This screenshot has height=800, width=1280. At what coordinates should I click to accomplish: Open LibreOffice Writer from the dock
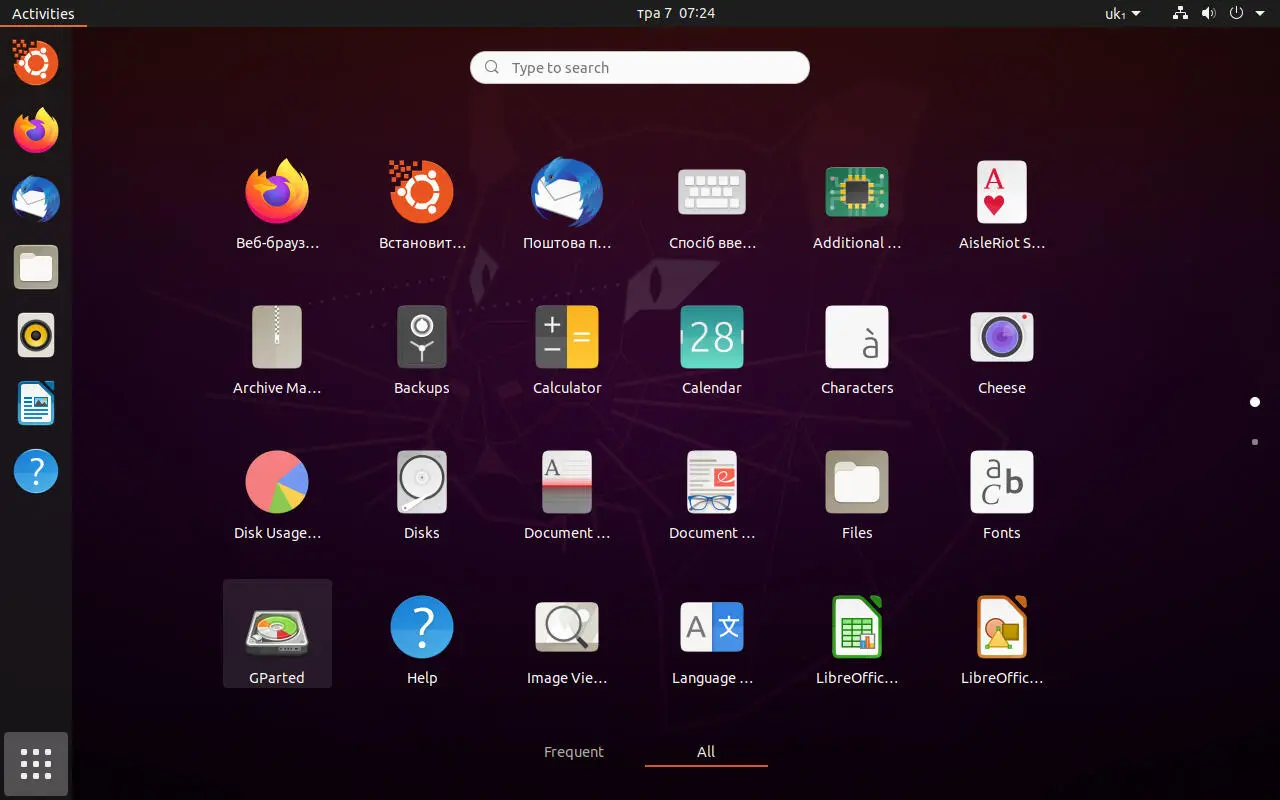pos(36,403)
